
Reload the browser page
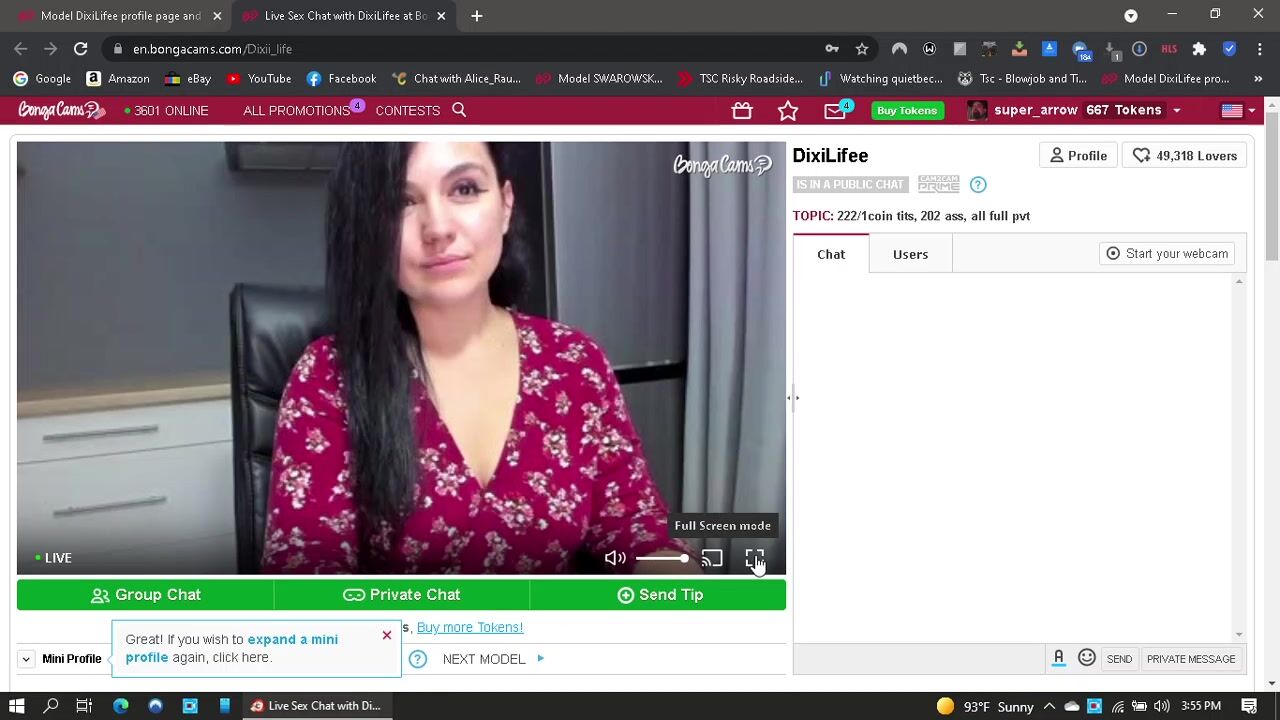click(x=81, y=48)
